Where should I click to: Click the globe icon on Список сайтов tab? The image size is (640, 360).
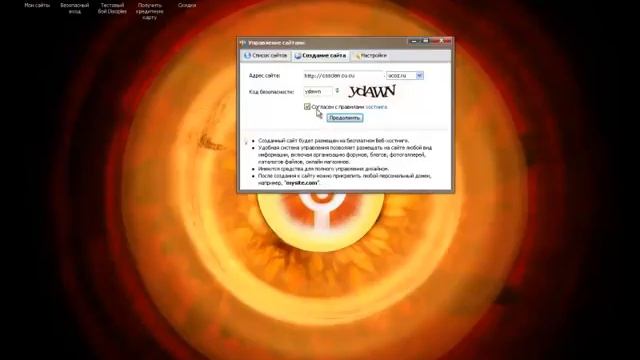tap(247, 56)
